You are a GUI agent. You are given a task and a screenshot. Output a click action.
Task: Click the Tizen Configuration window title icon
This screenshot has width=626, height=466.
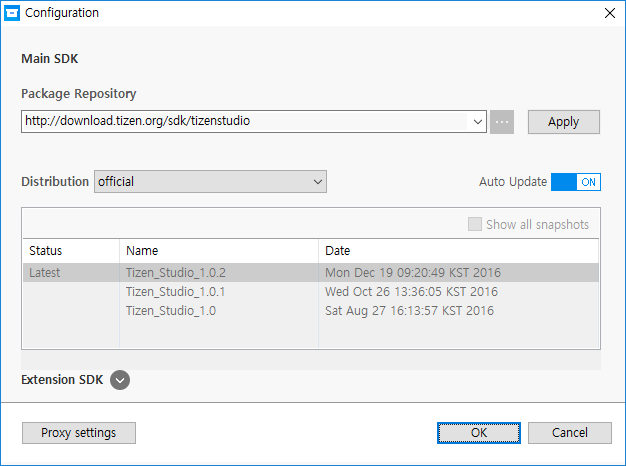click(x=13, y=13)
